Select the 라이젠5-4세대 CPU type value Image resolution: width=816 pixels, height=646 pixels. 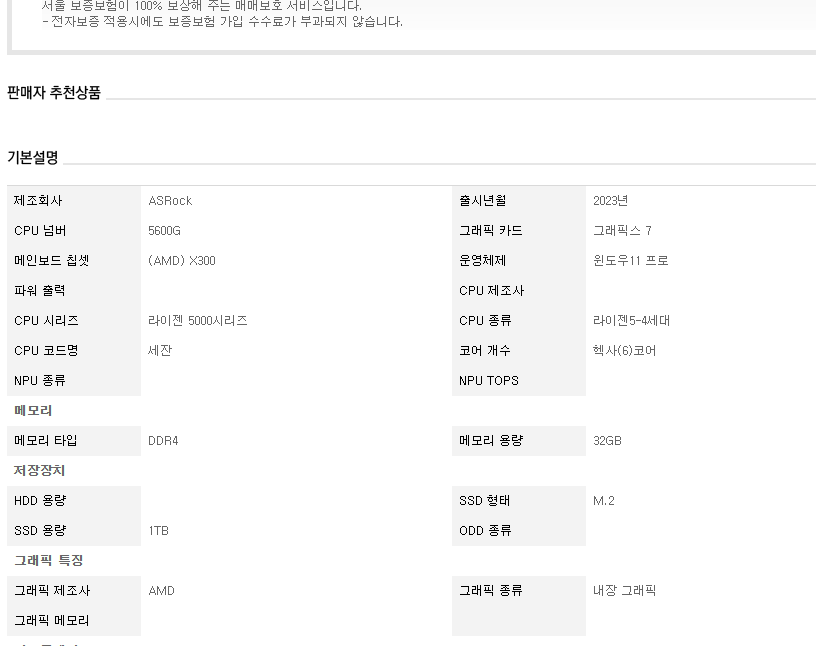tap(631, 321)
